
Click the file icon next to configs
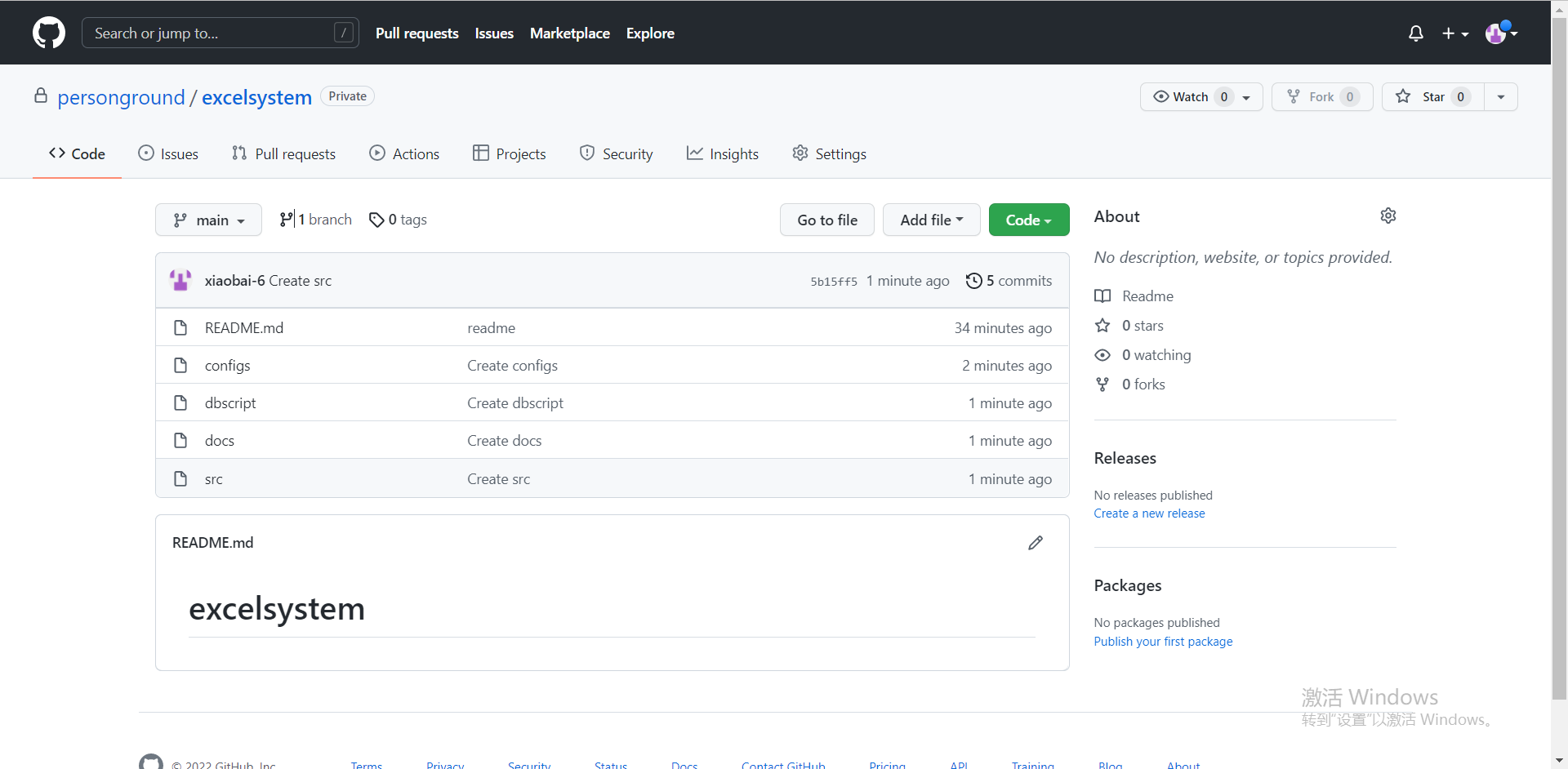(x=180, y=365)
